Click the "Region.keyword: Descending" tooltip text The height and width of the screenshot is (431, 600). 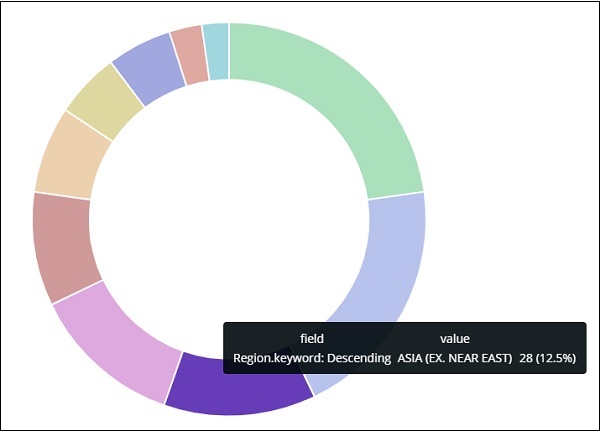pos(309,358)
